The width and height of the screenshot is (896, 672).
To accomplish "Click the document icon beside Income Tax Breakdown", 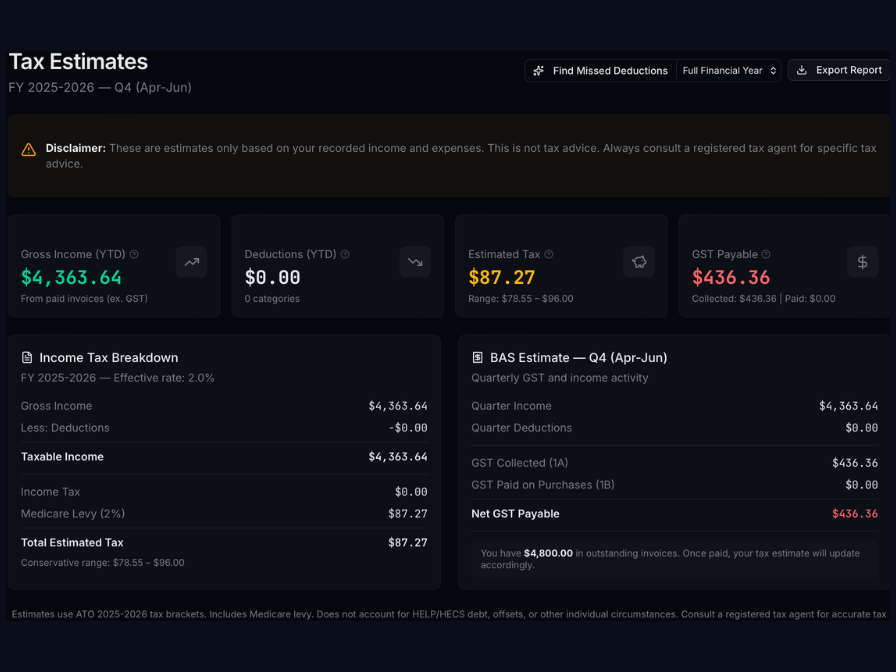I will (27, 358).
